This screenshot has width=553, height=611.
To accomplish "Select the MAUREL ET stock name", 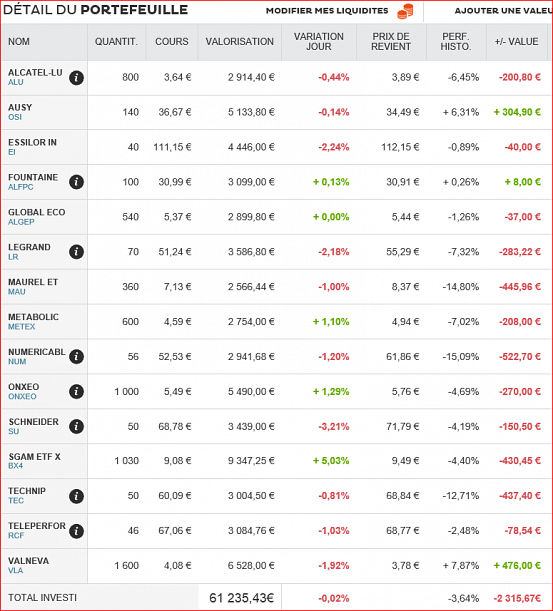I will [x=33, y=282].
